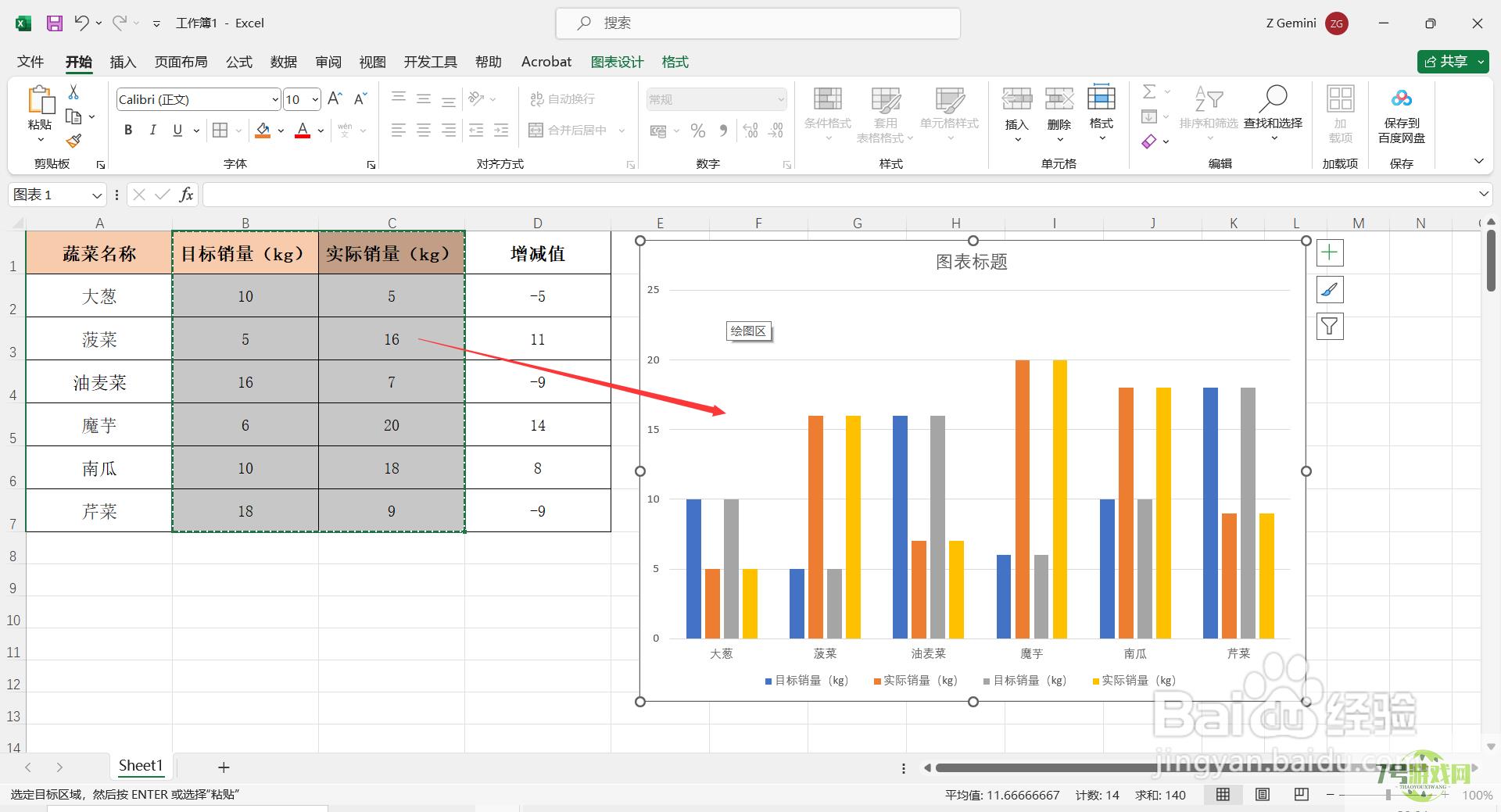This screenshot has width=1501, height=812.
Task: Click the Insert Function fx icon
Action: (186, 195)
